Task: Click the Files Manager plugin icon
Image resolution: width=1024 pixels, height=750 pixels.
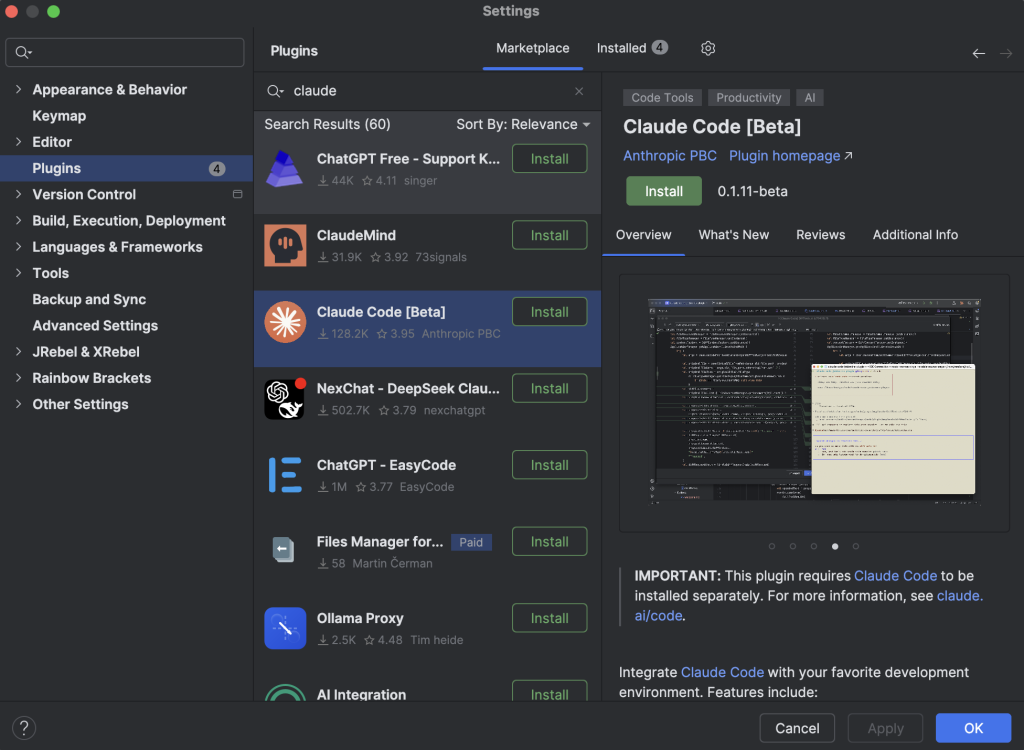Action: click(x=285, y=551)
